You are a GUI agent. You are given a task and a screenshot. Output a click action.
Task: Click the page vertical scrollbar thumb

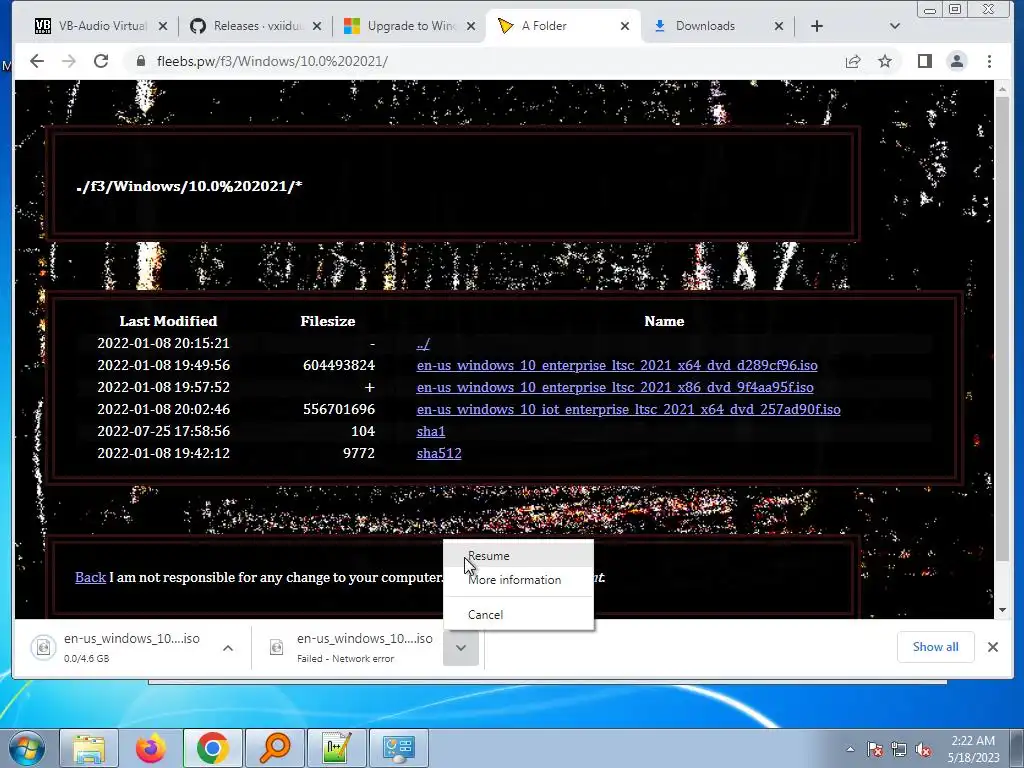pyautogui.click(x=1002, y=327)
